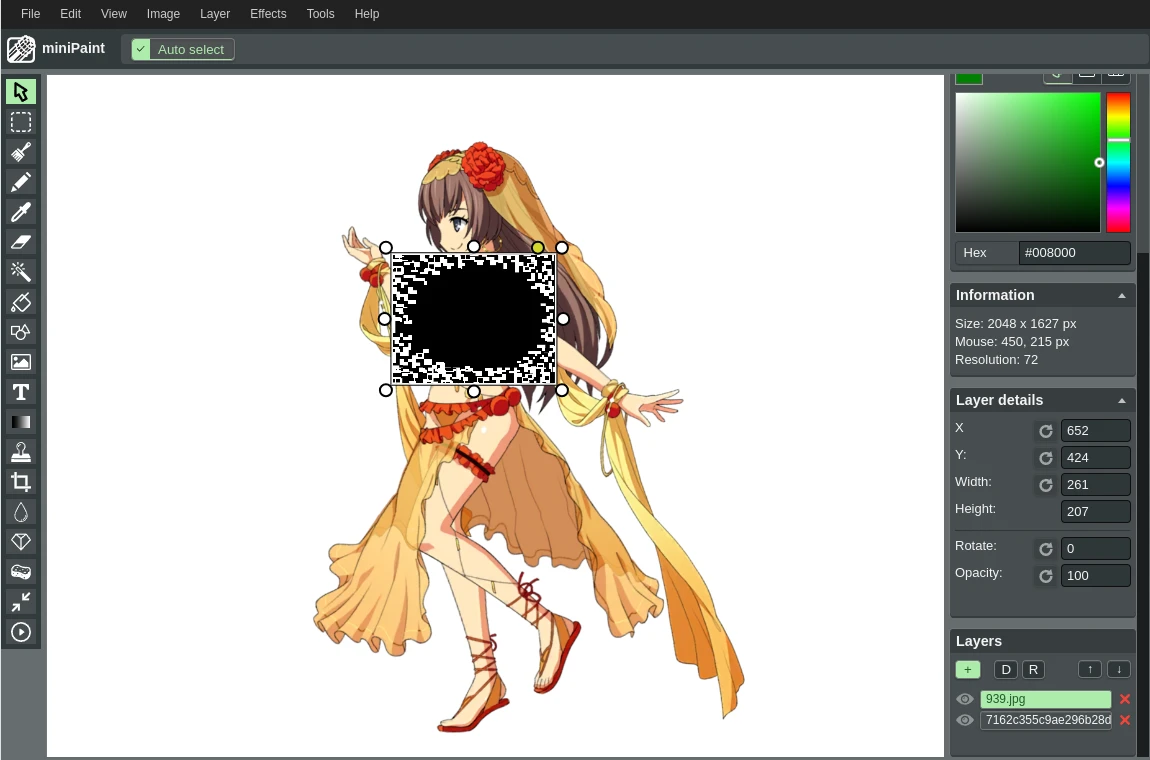This screenshot has height=760, width=1150.
Task: Switch to the Eraser tool
Action: pos(21,241)
